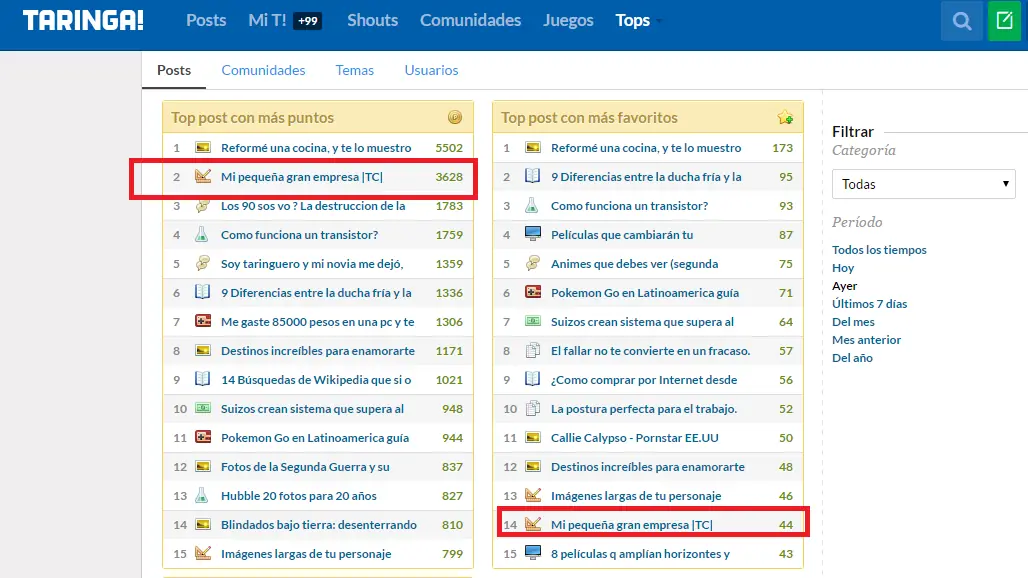Viewport: 1028px width, 578px height.
Task: Click document icon beside La postura perfecta
Action: click(x=533, y=408)
